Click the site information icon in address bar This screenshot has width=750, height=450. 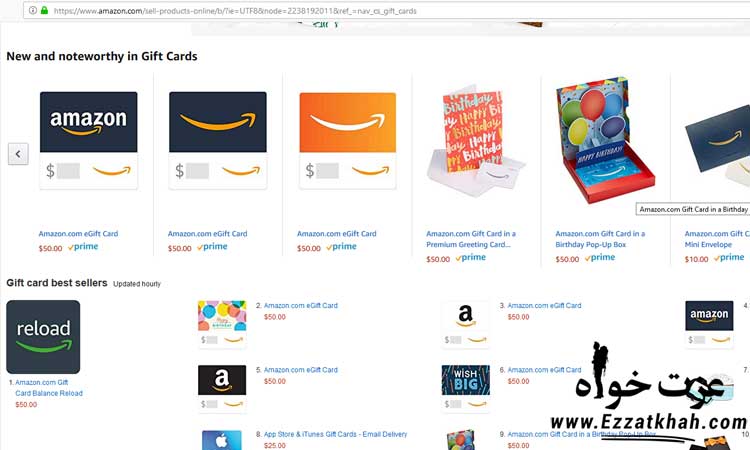coord(33,10)
